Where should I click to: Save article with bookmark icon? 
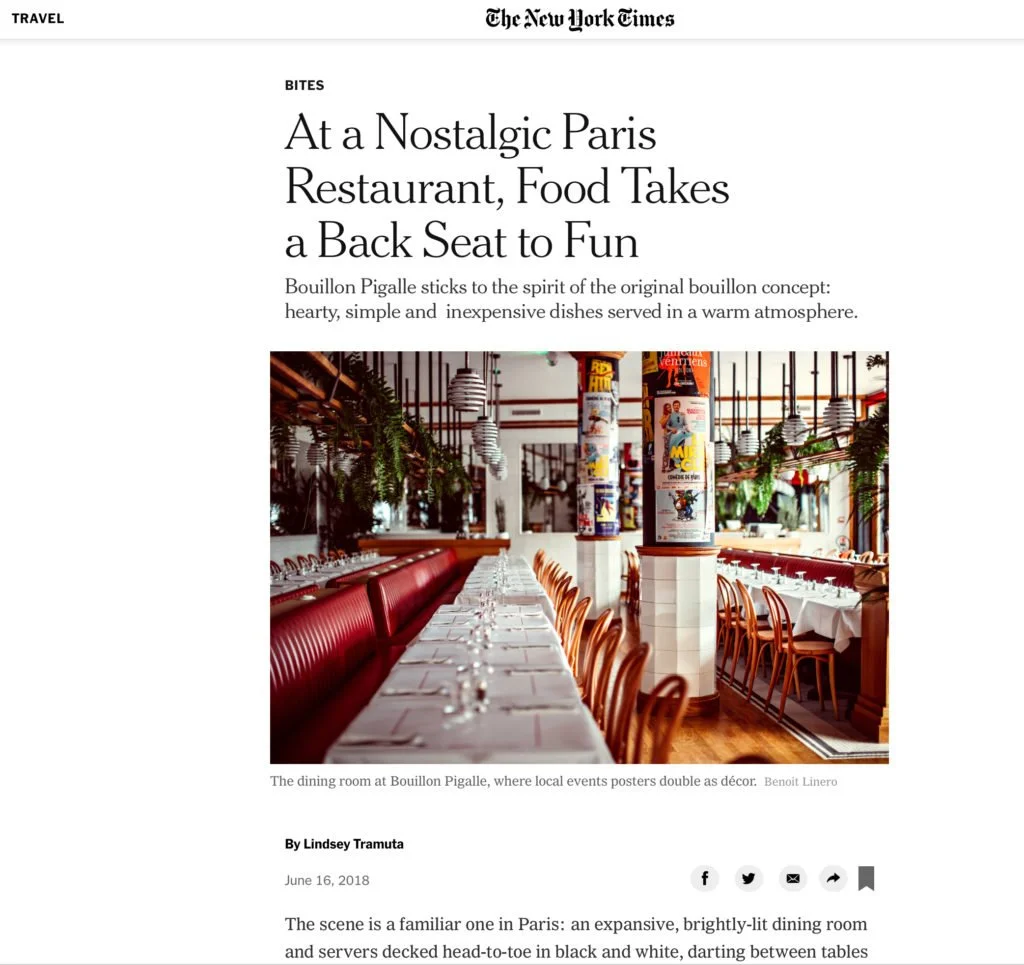[x=866, y=878]
